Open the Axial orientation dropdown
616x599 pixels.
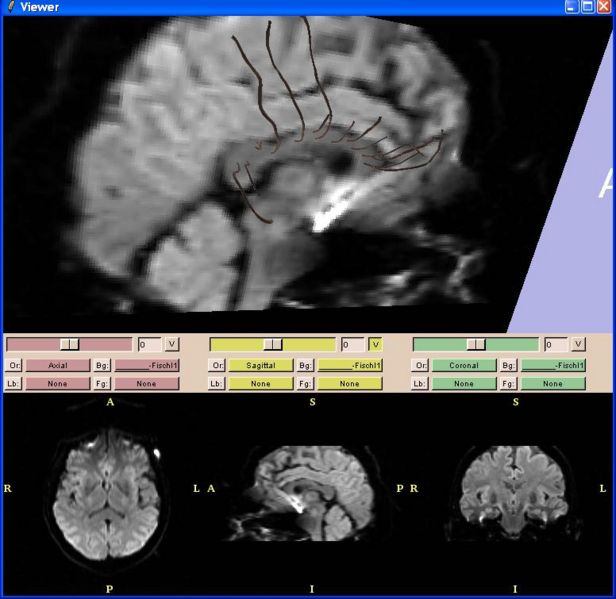(x=57, y=366)
